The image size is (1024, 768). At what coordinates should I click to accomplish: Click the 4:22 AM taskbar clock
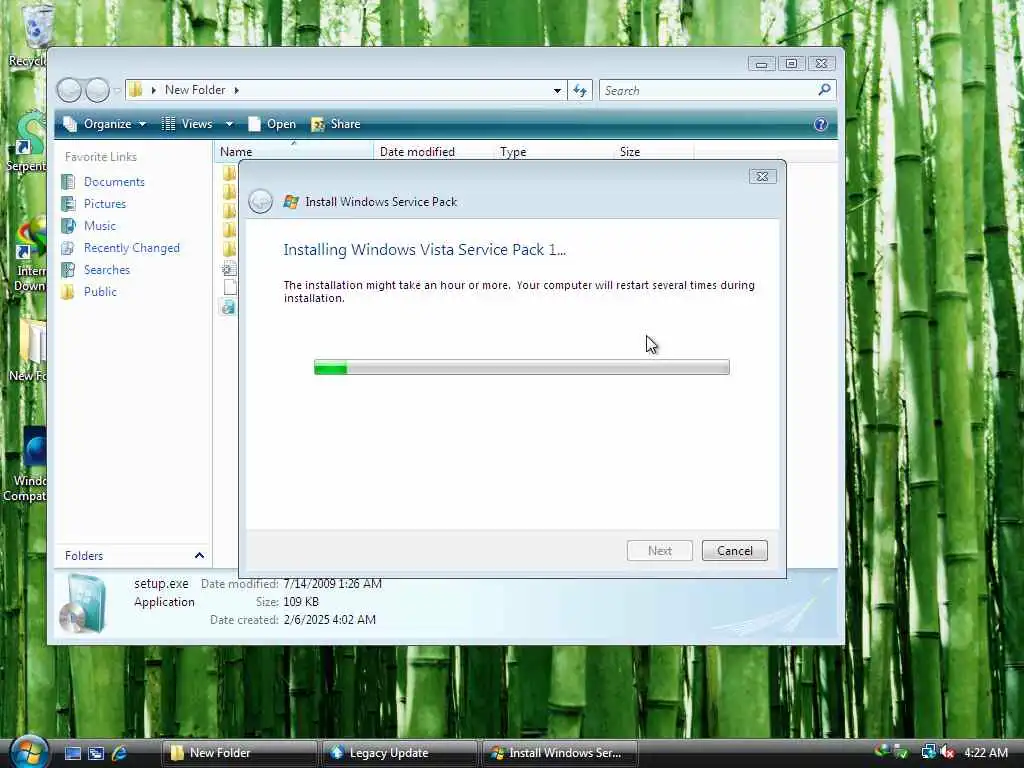[x=985, y=752]
